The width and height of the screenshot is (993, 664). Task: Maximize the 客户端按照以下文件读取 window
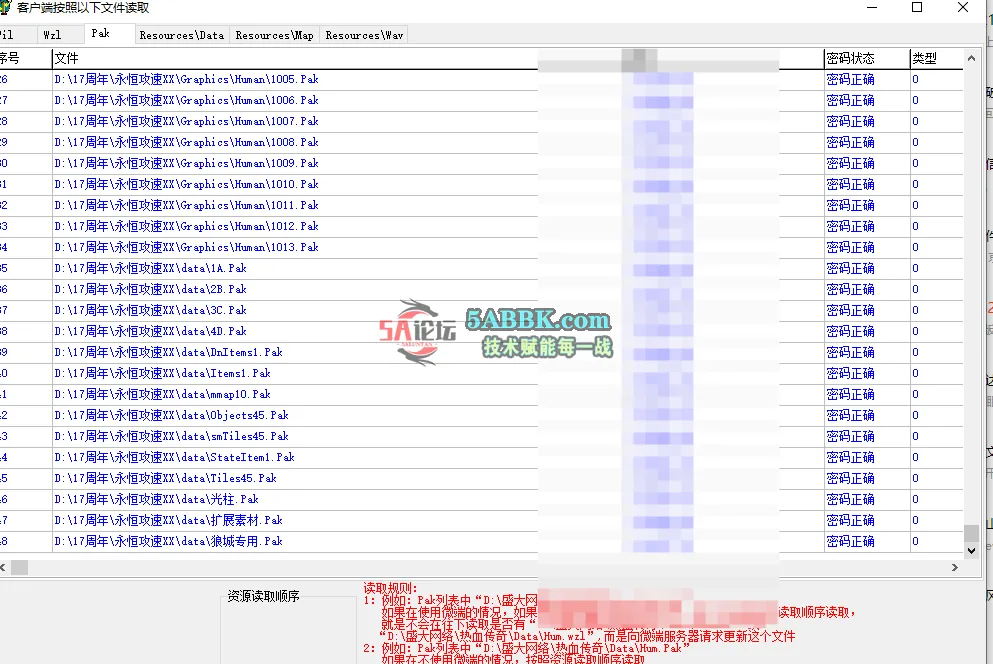(916, 8)
